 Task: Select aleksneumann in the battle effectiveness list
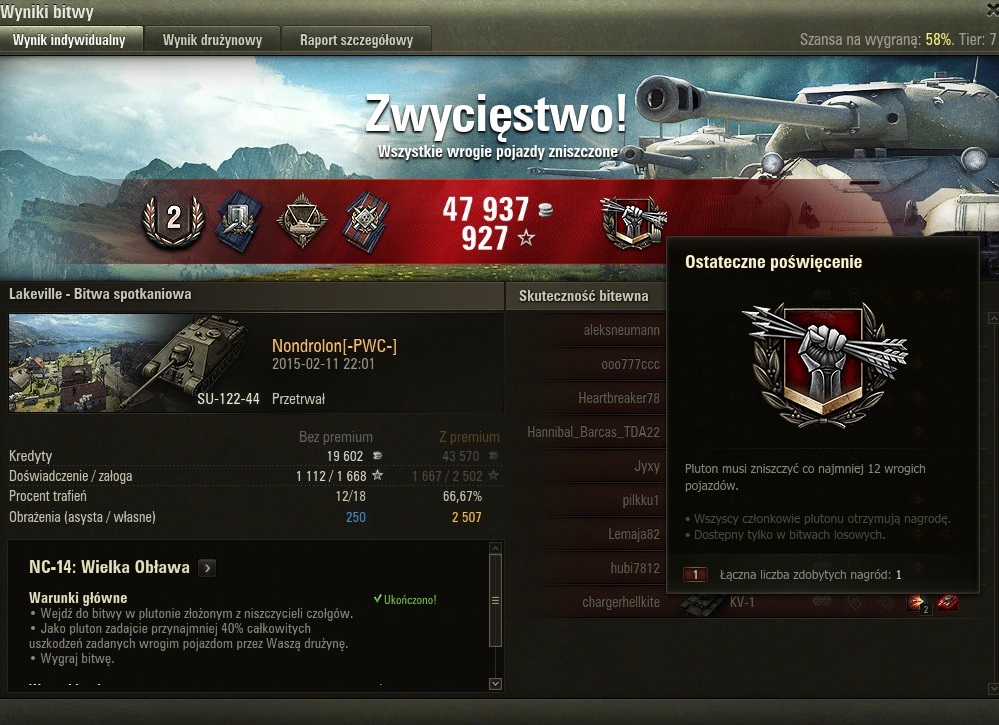click(x=621, y=330)
